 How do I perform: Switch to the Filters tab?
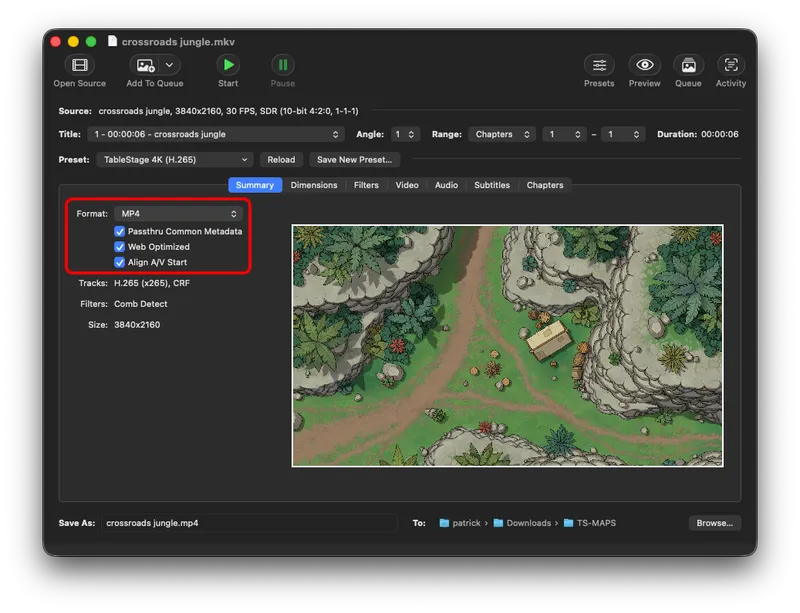click(366, 185)
